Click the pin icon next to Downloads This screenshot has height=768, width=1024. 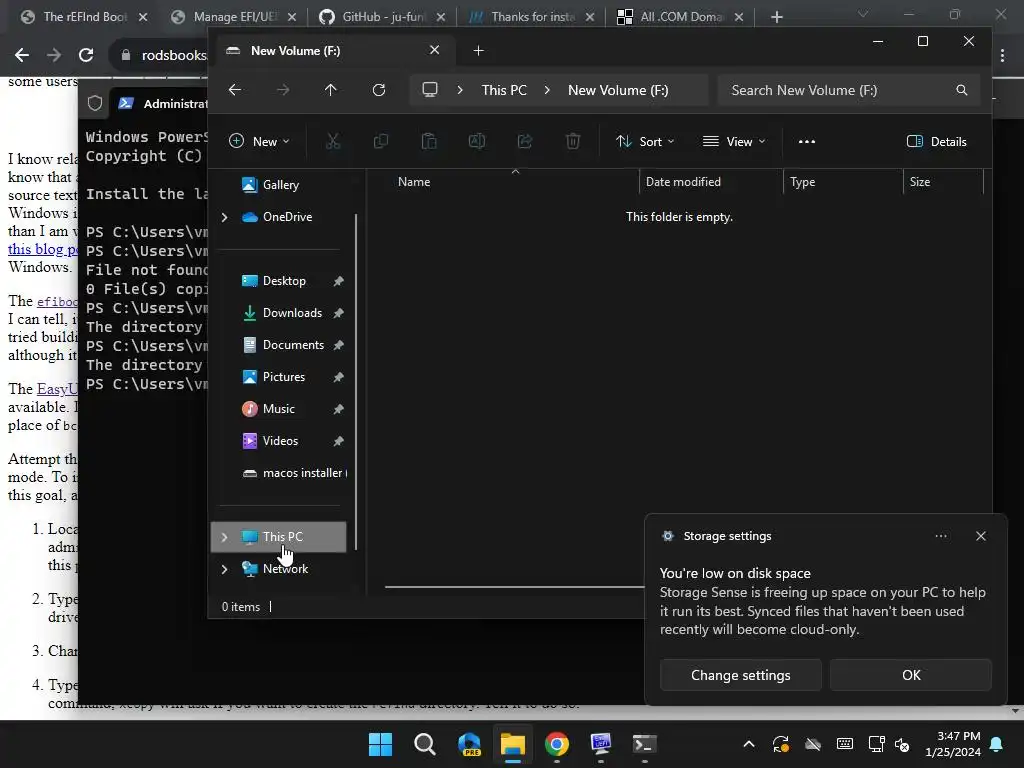click(338, 313)
